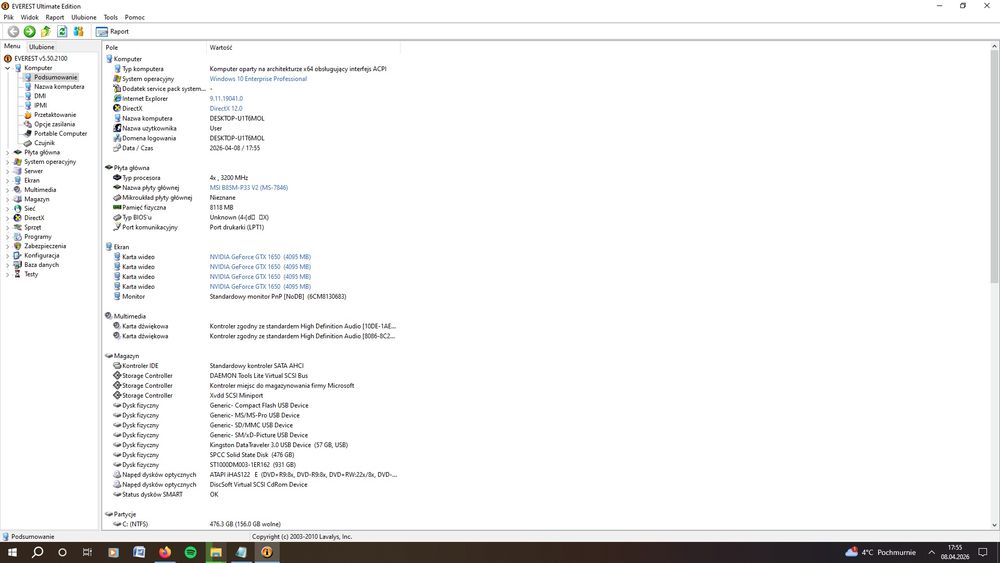
Task: Expand the DirectX branch arrow
Action: point(8,218)
